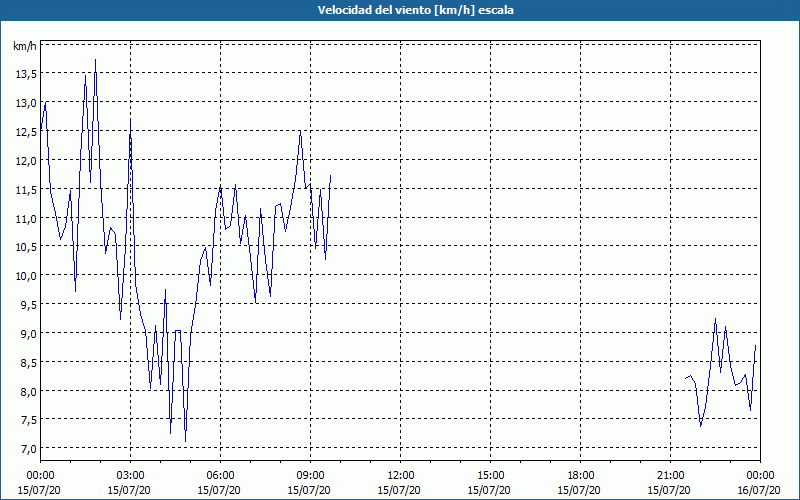Click the '03:00' time label
800x500 pixels.
(131, 476)
